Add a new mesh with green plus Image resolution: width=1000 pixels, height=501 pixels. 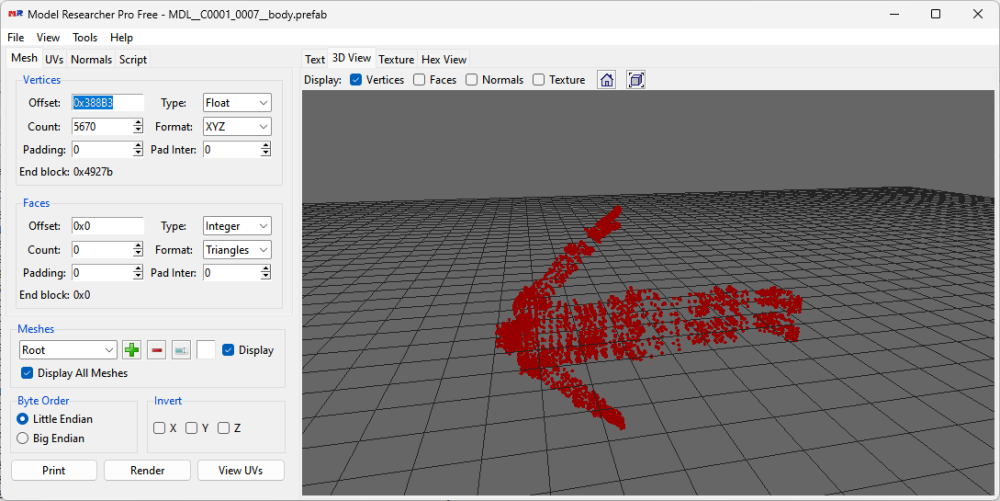[x=132, y=350]
